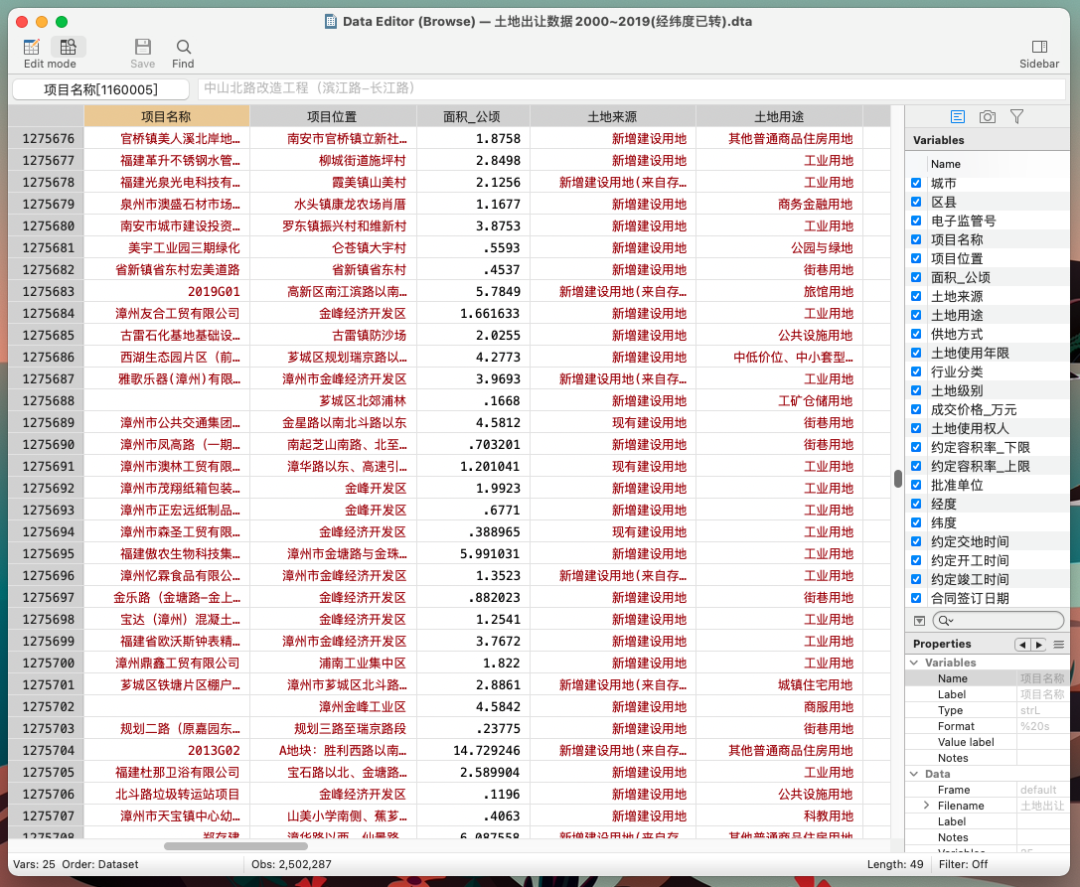Viewport: 1080px width, 887px height.
Task: Select the 土地来源 column header
Action: [x=612, y=116]
